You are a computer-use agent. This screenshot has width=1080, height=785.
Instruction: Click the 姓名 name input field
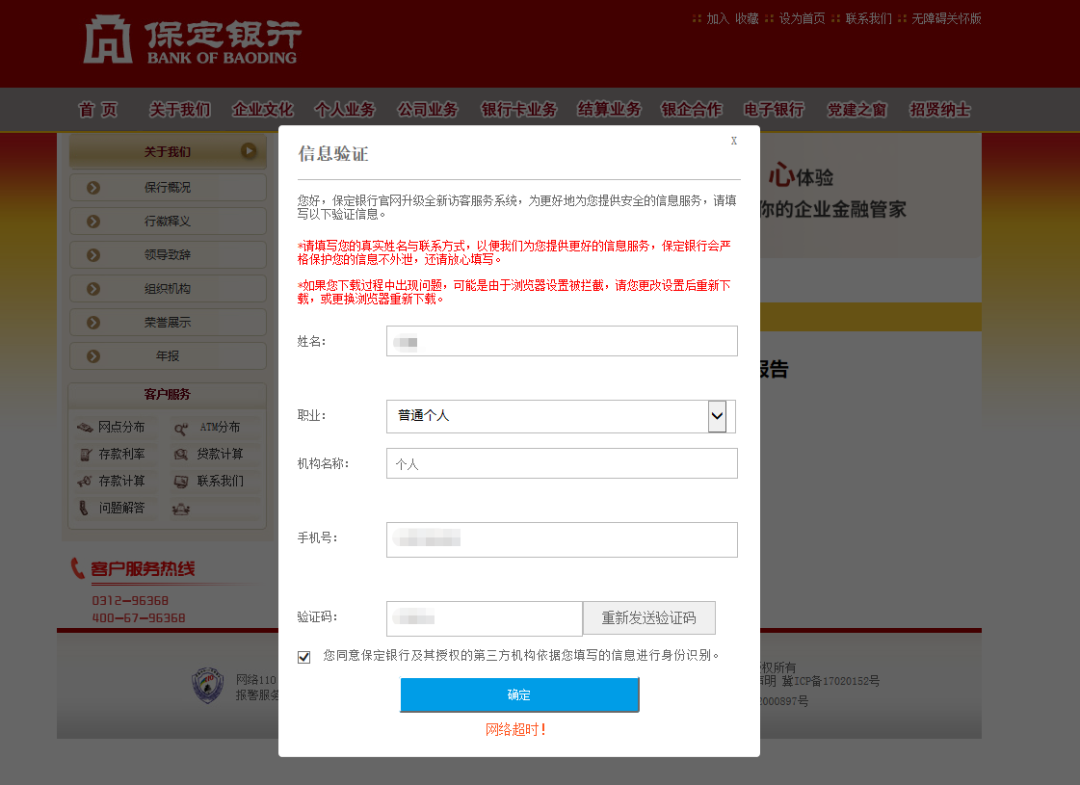pyautogui.click(x=561, y=341)
